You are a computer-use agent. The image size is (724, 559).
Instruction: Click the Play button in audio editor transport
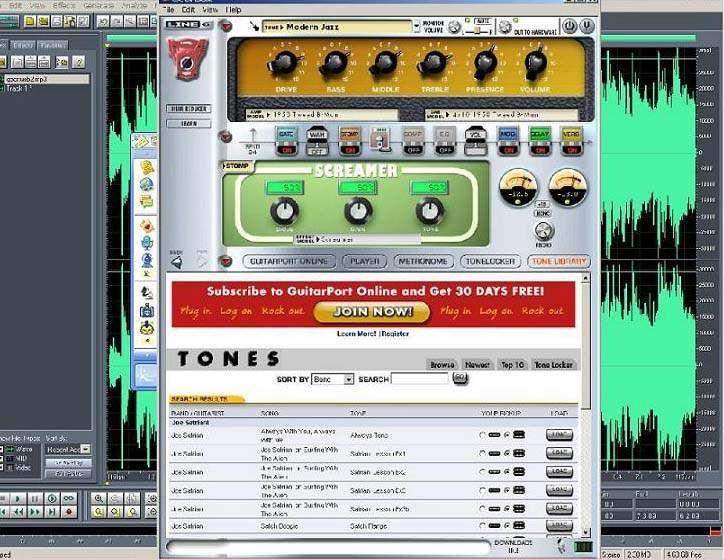click(x=18, y=499)
